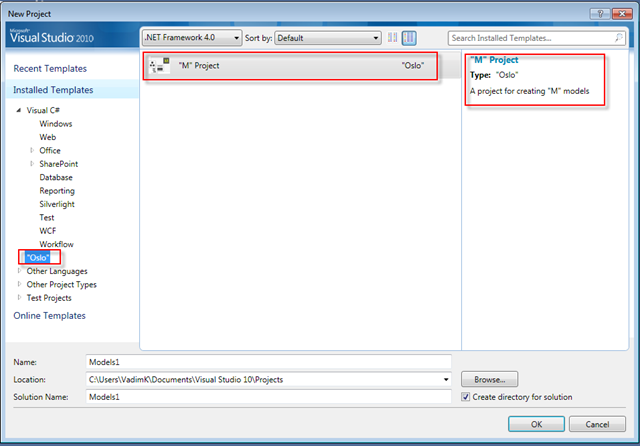Select the Database template category
Image resolution: width=640 pixels, height=446 pixels.
tap(56, 178)
